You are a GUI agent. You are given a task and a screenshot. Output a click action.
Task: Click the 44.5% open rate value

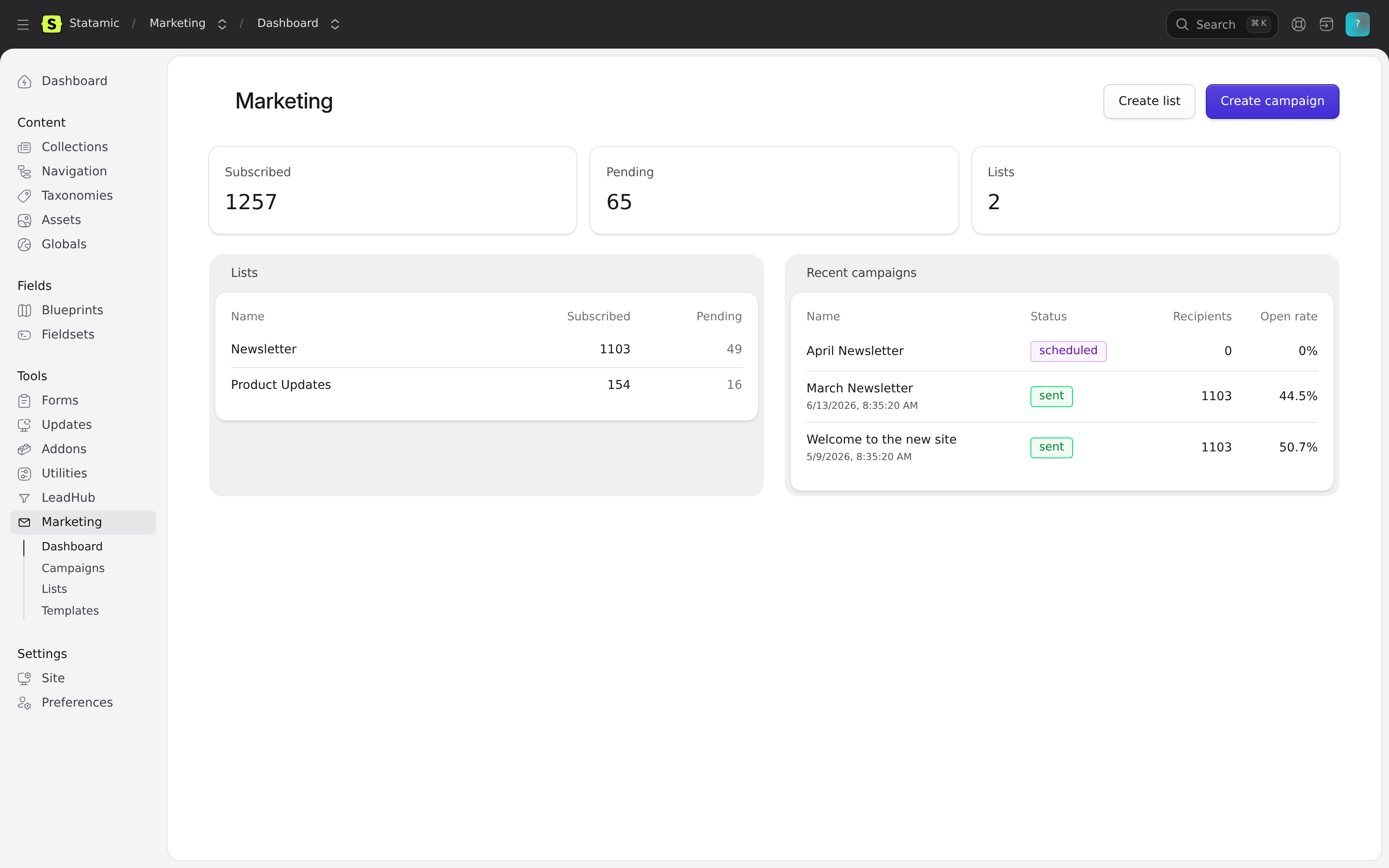1298,396
